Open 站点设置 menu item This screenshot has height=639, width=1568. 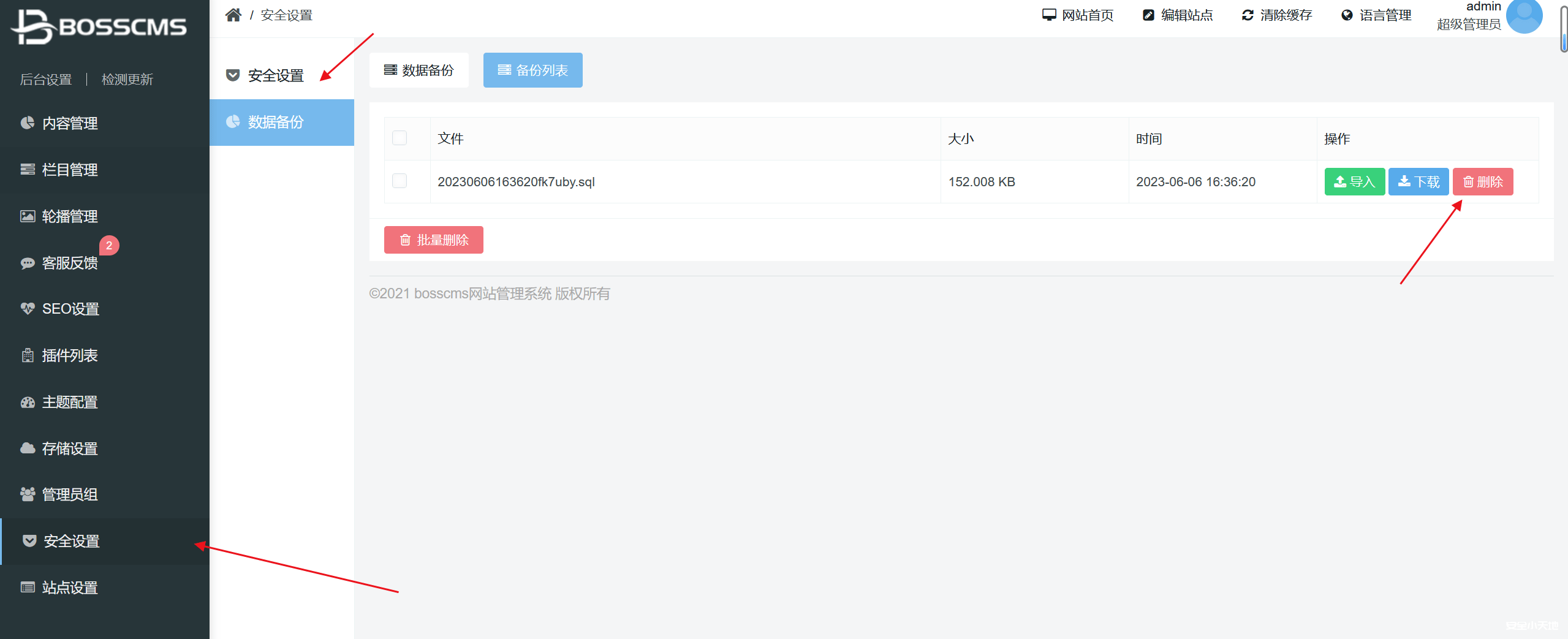pos(105,588)
